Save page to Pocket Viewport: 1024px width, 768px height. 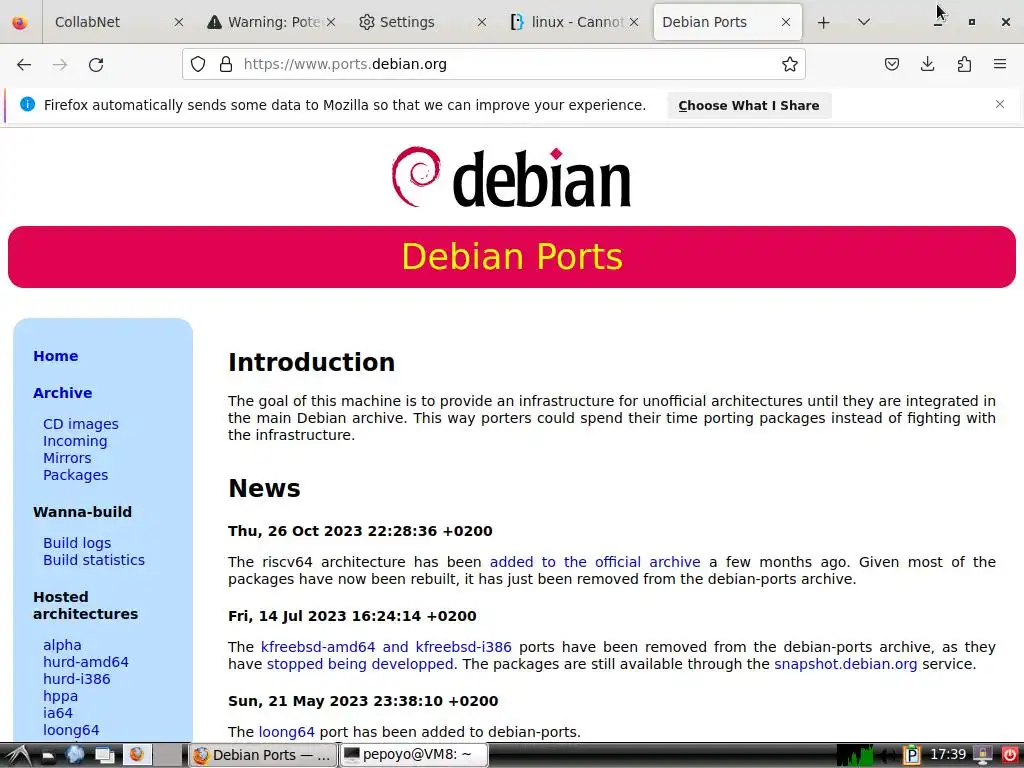click(x=891, y=64)
